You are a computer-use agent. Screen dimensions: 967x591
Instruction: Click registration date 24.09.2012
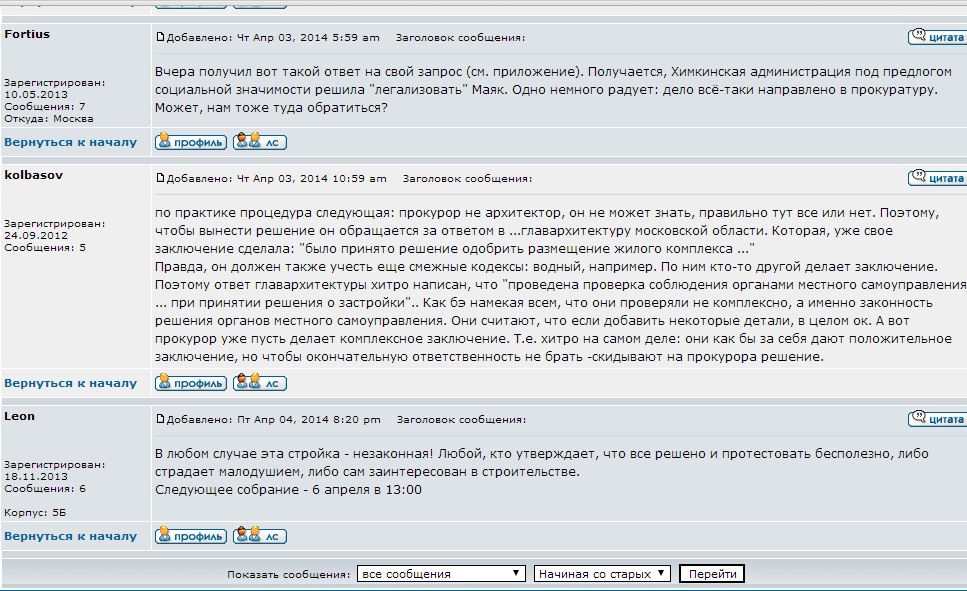tap(36, 236)
